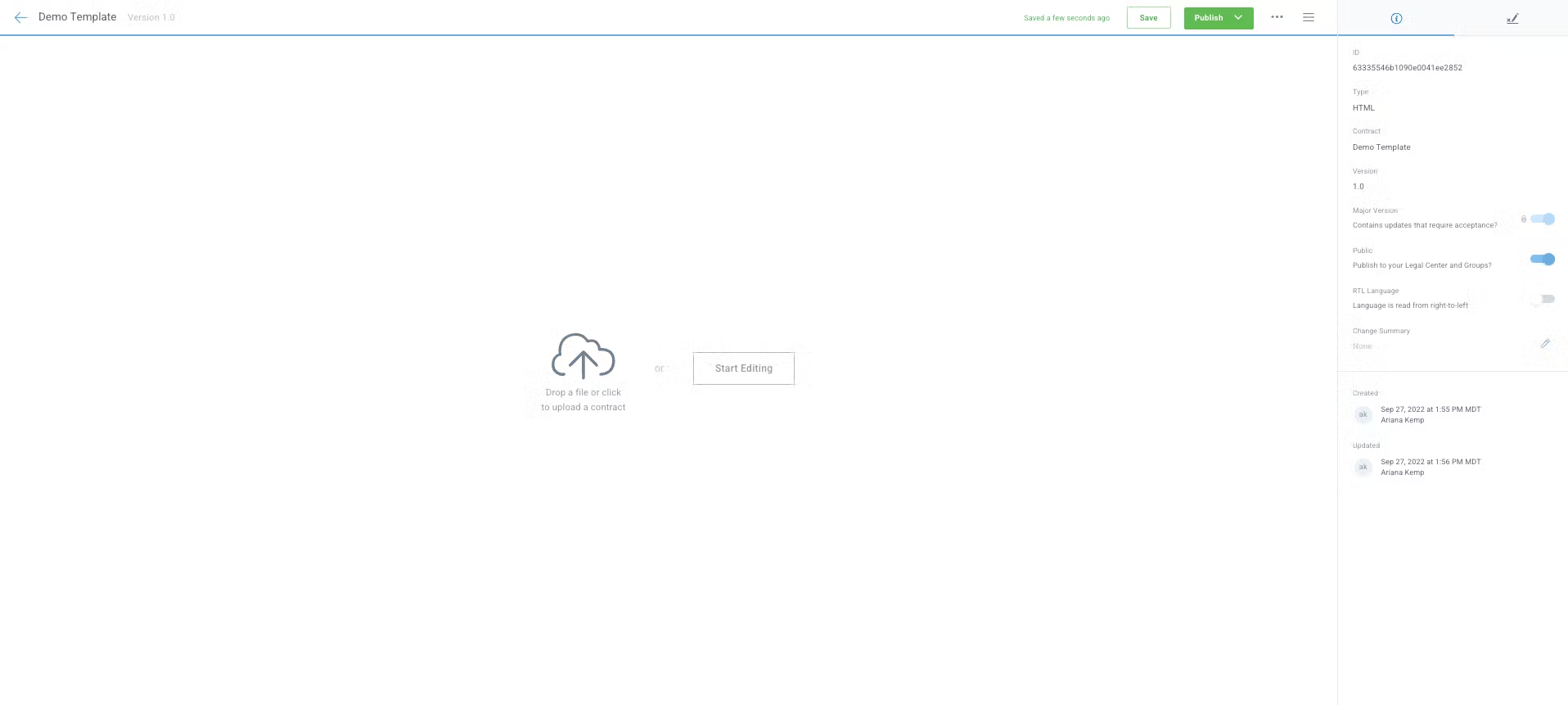Click the Publish button
This screenshot has width=1568, height=705.
[1208, 18]
